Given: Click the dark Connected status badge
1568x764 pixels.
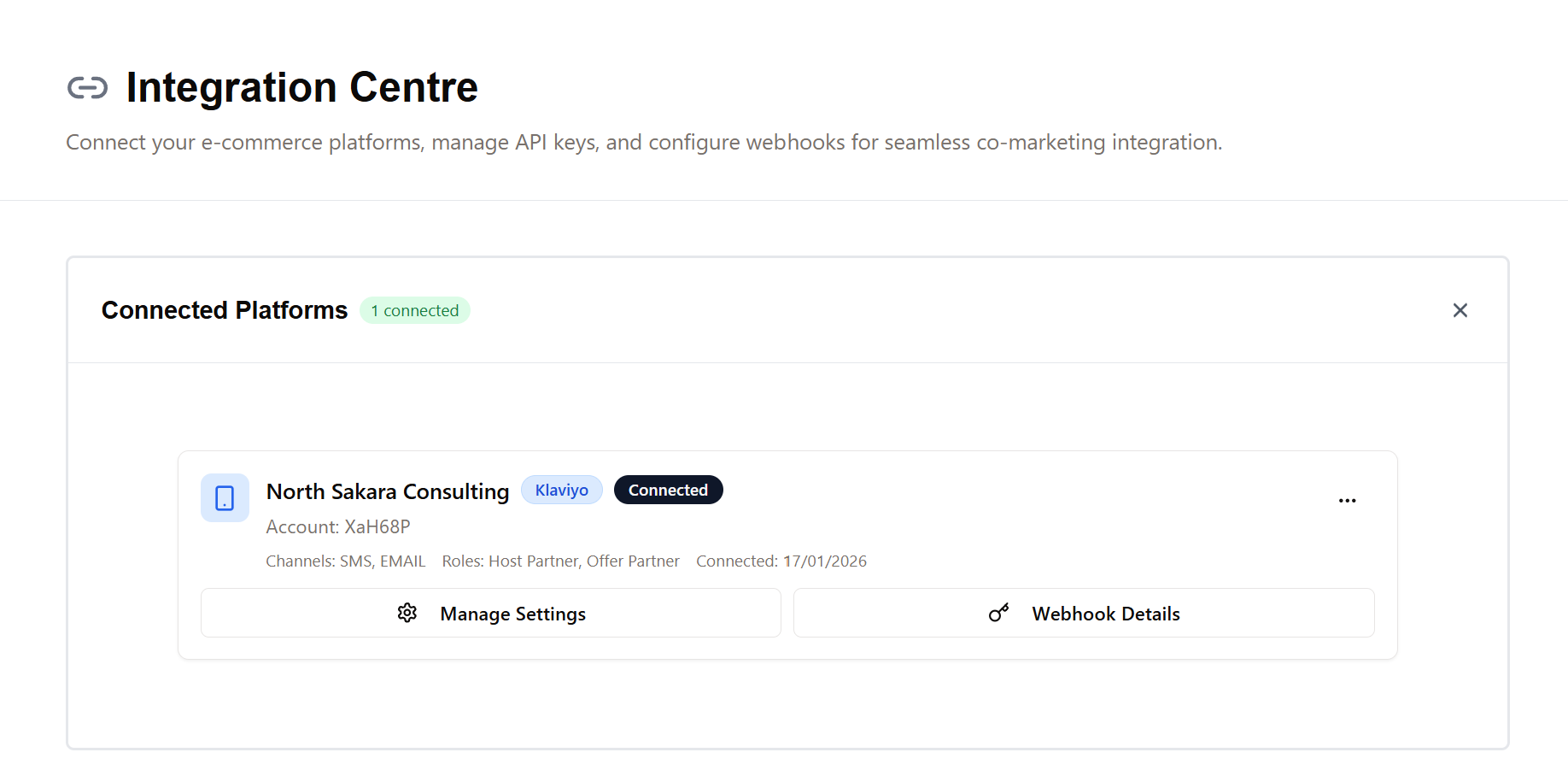Looking at the screenshot, I should [x=668, y=490].
